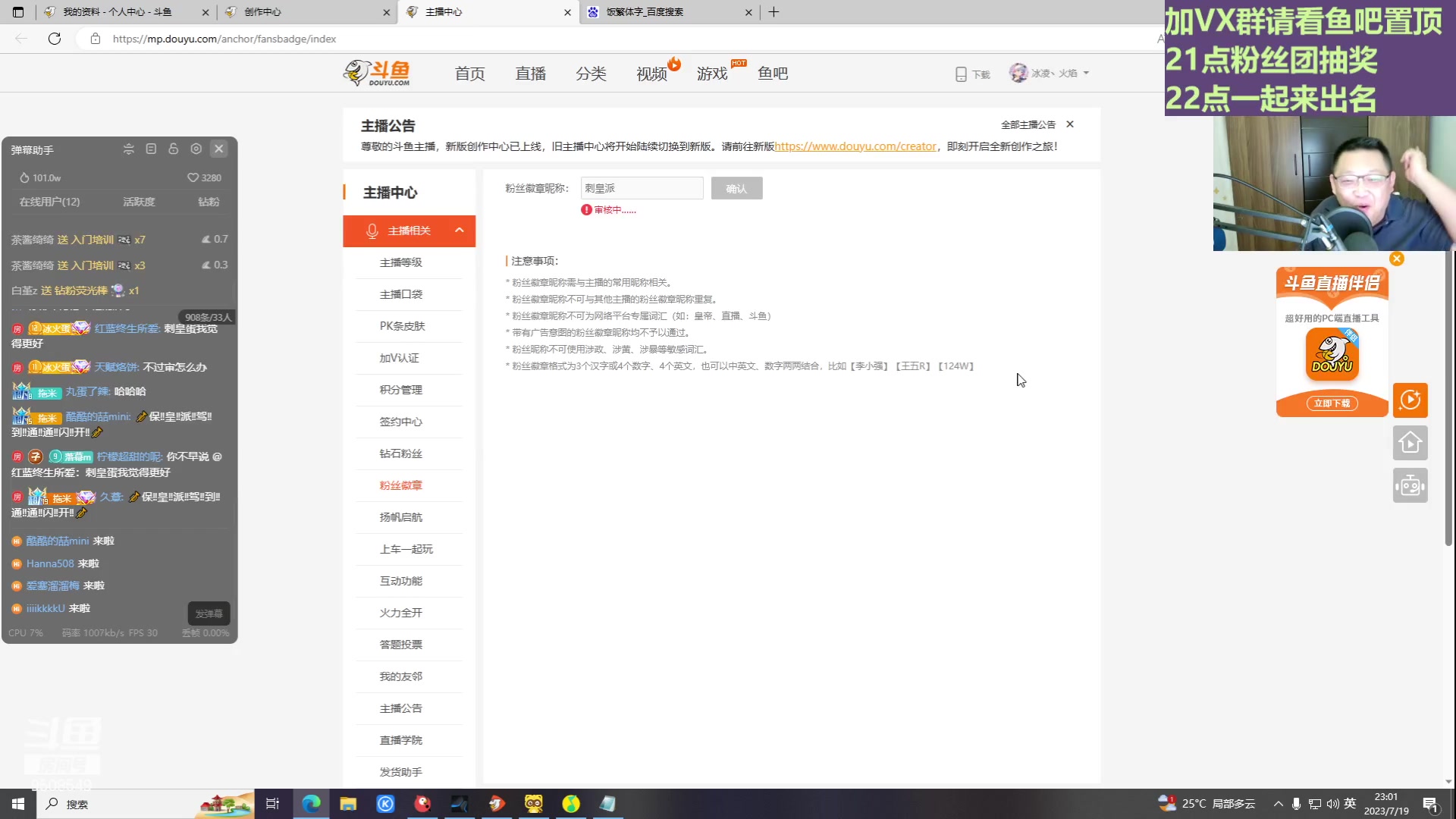Open 弹幕助手 settings hexagon icon
1456x819 pixels.
pyautogui.click(x=196, y=149)
